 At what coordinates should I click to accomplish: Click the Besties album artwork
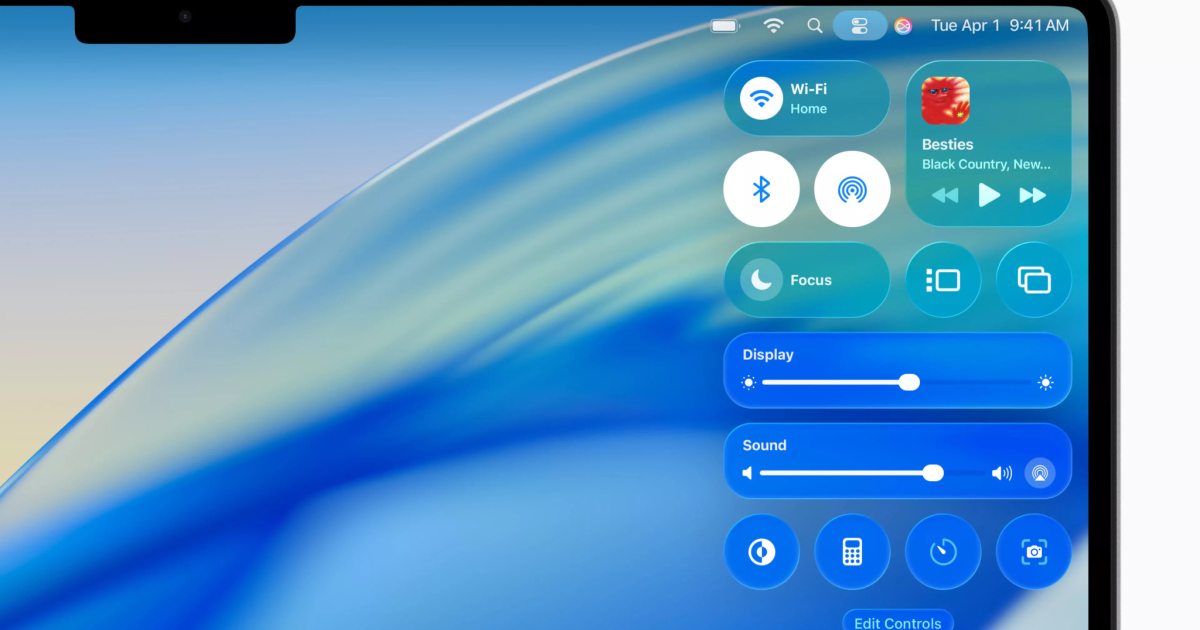[945, 101]
